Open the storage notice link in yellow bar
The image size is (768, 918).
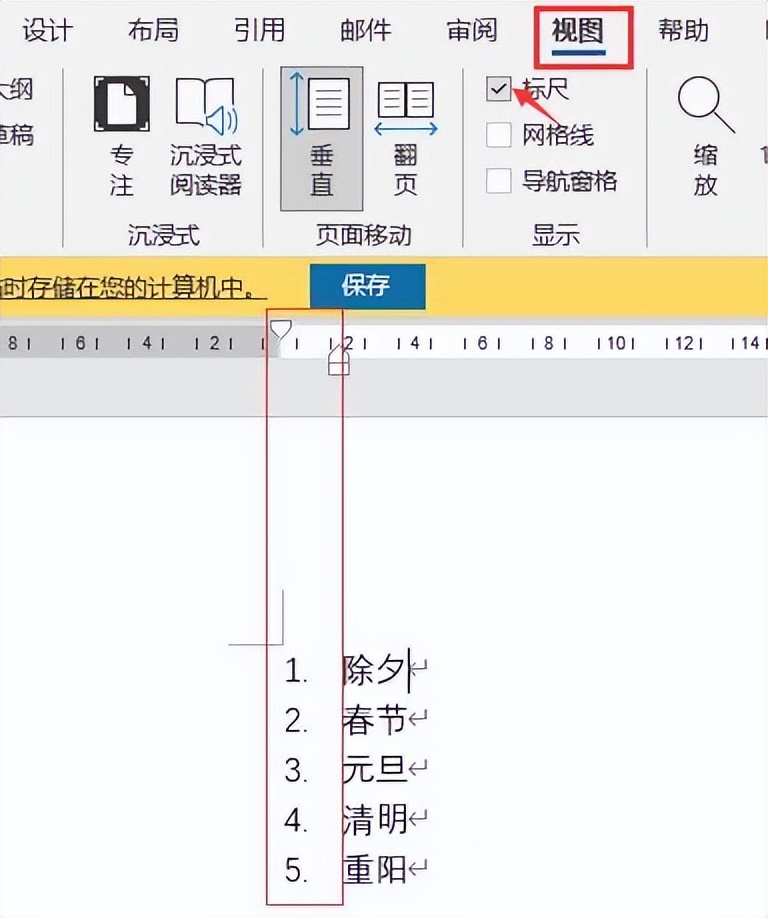point(133,287)
